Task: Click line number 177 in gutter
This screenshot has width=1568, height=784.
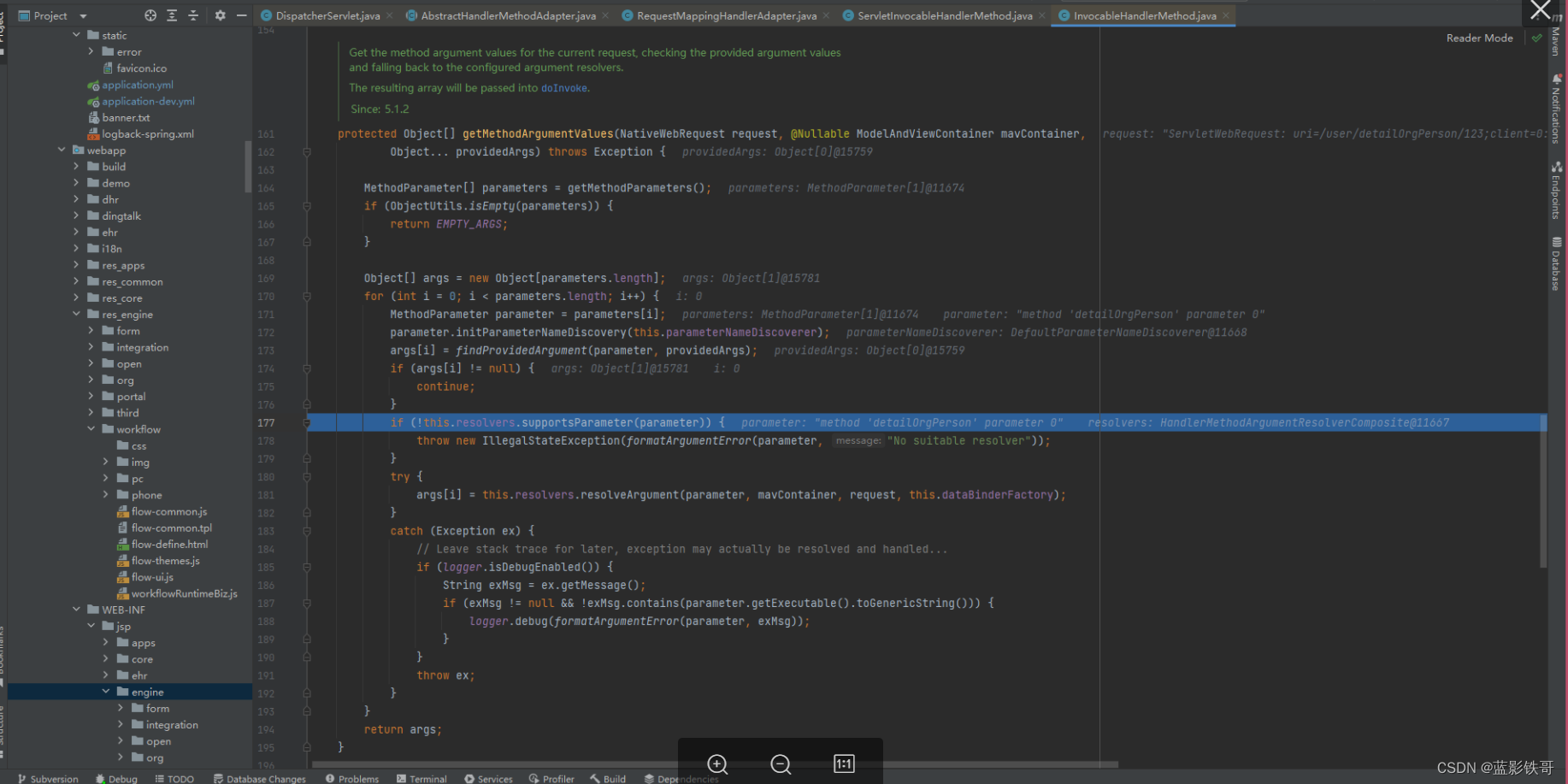Action: point(266,422)
